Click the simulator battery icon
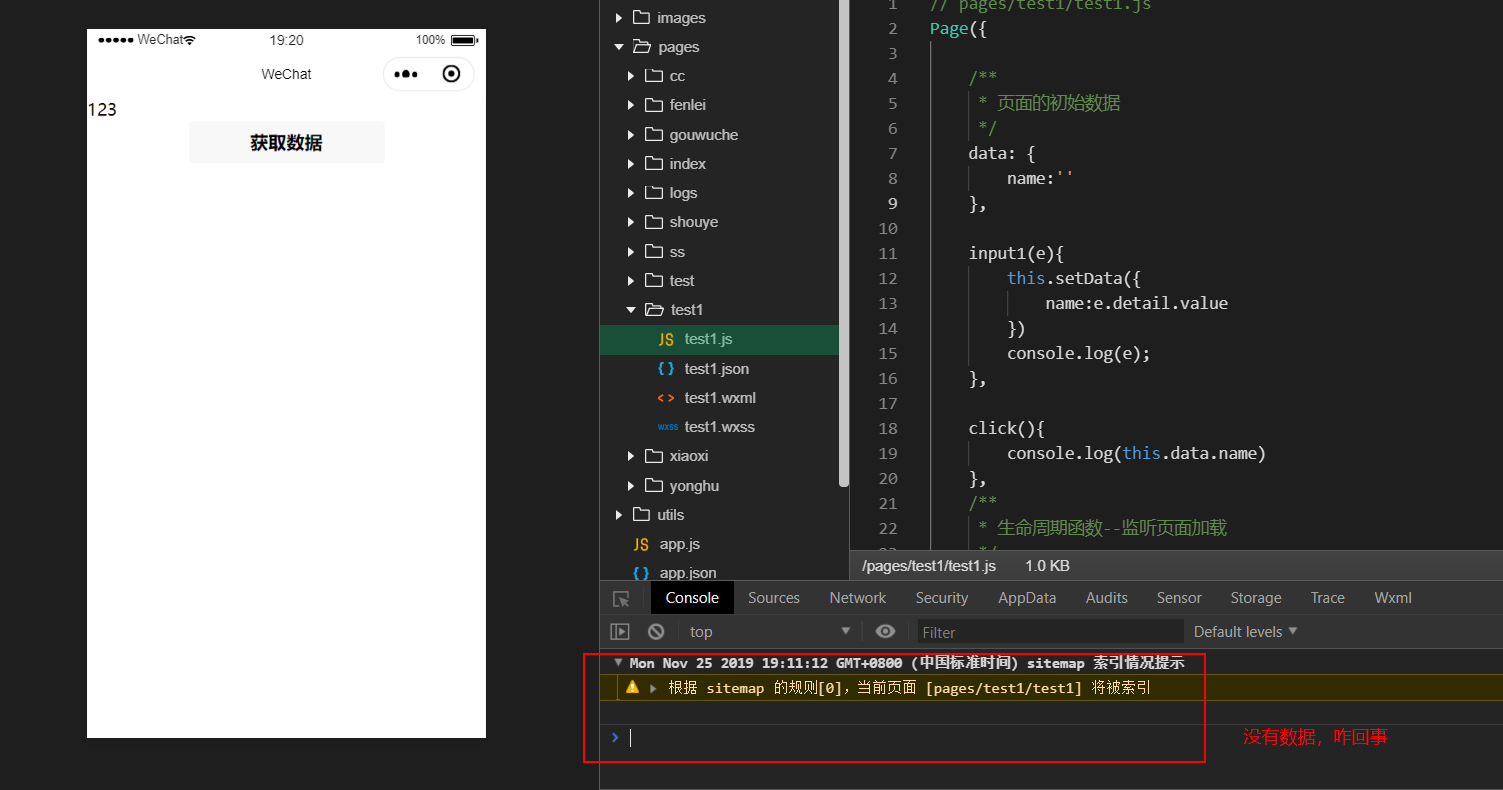Viewport: 1503px width, 790px height. coord(464,40)
